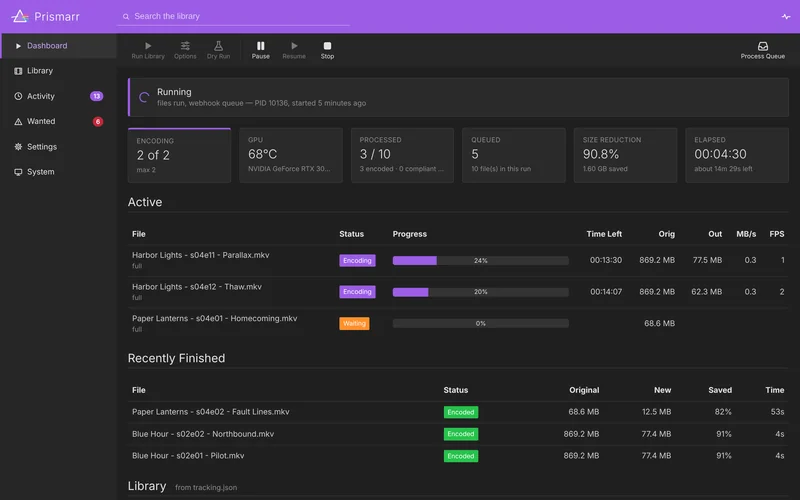Open the Library sidebar item
Image resolution: width=800 pixels, height=500 pixels.
pos(59,71)
